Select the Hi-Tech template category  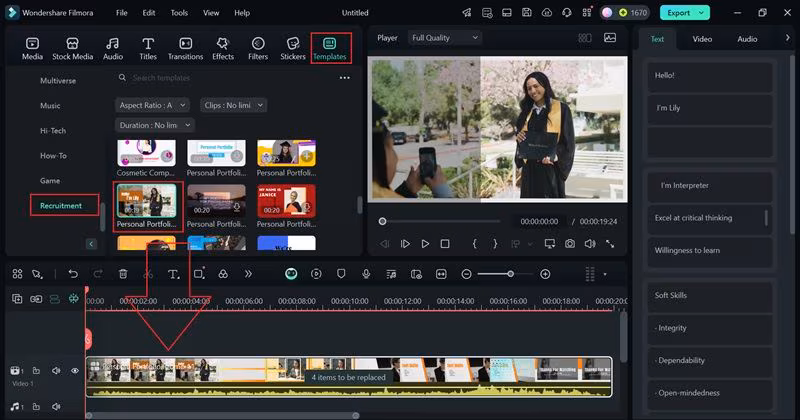coord(53,131)
